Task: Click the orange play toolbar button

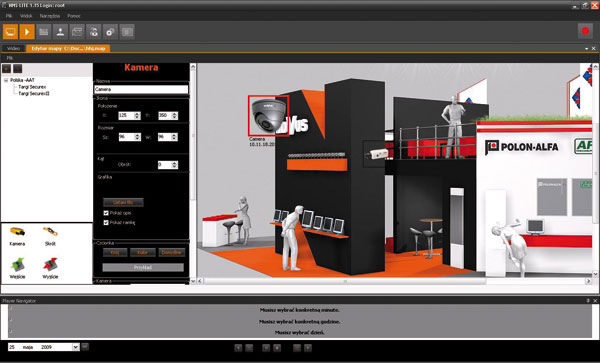Action: (27, 32)
